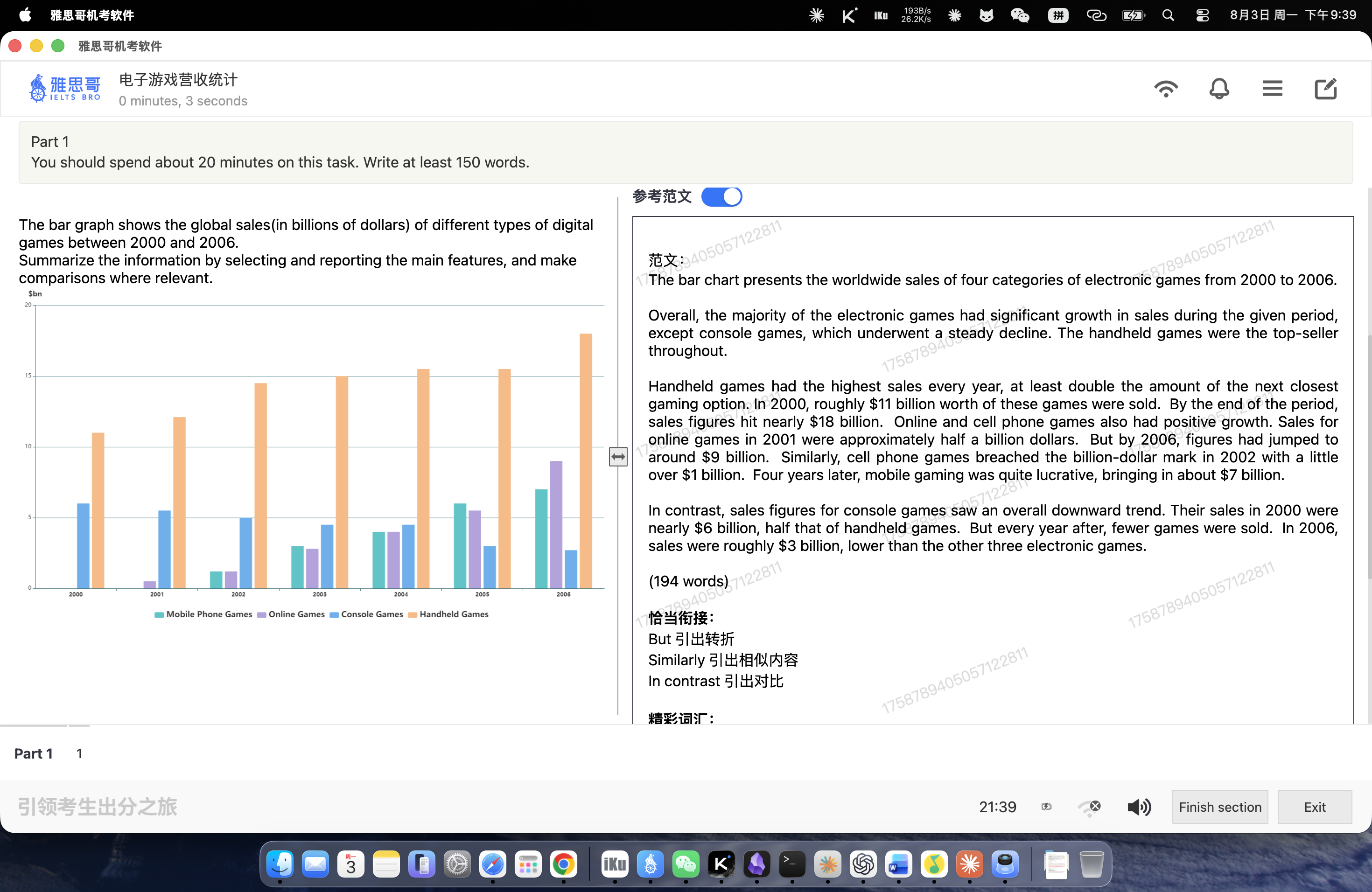The height and width of the screenshot is (892, 1372).
Task: Mute audio with the speaker icon
Action: [x=1139, y=807]
